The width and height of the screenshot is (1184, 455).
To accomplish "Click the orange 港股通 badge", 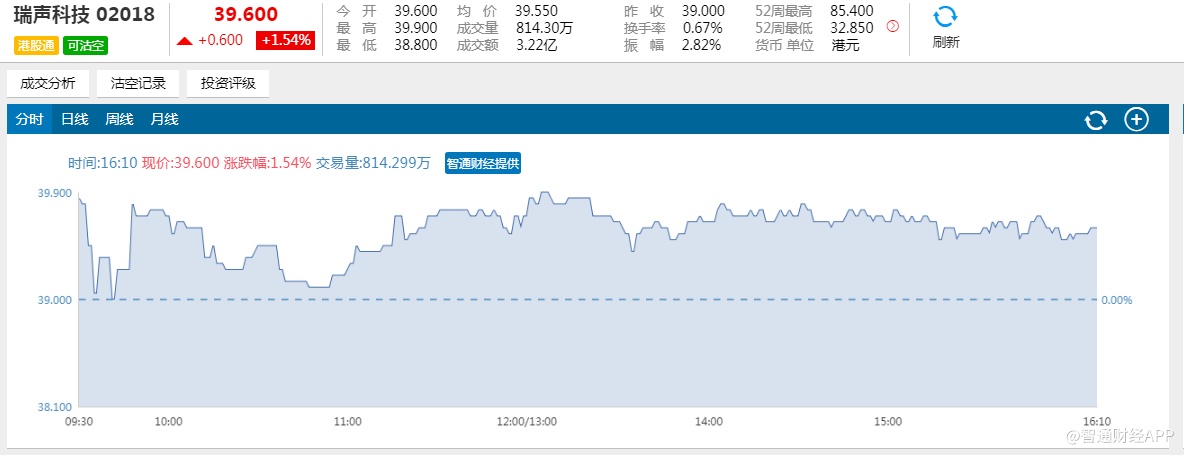I will click(x=35, y=45).
